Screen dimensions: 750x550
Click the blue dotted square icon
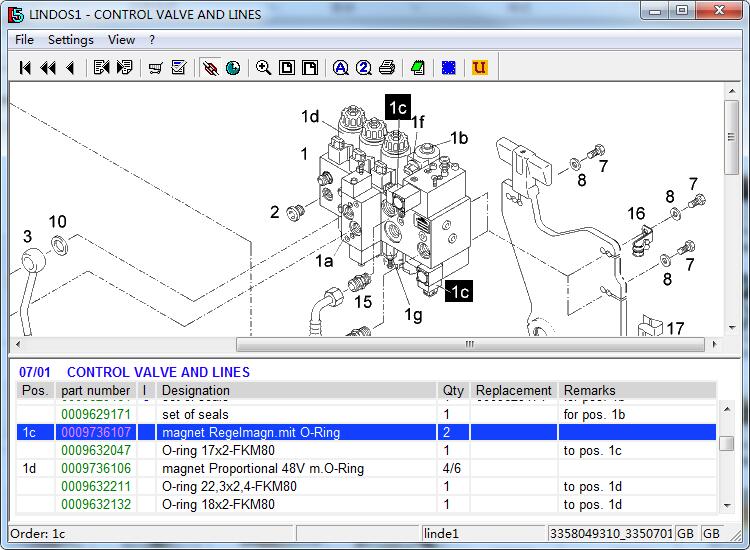pos(449,68)
